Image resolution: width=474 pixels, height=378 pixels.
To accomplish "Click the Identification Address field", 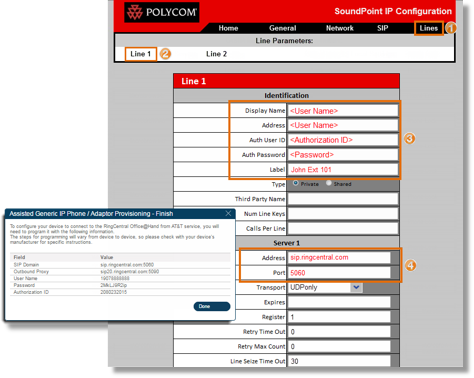I will click(x=343, y=125).
